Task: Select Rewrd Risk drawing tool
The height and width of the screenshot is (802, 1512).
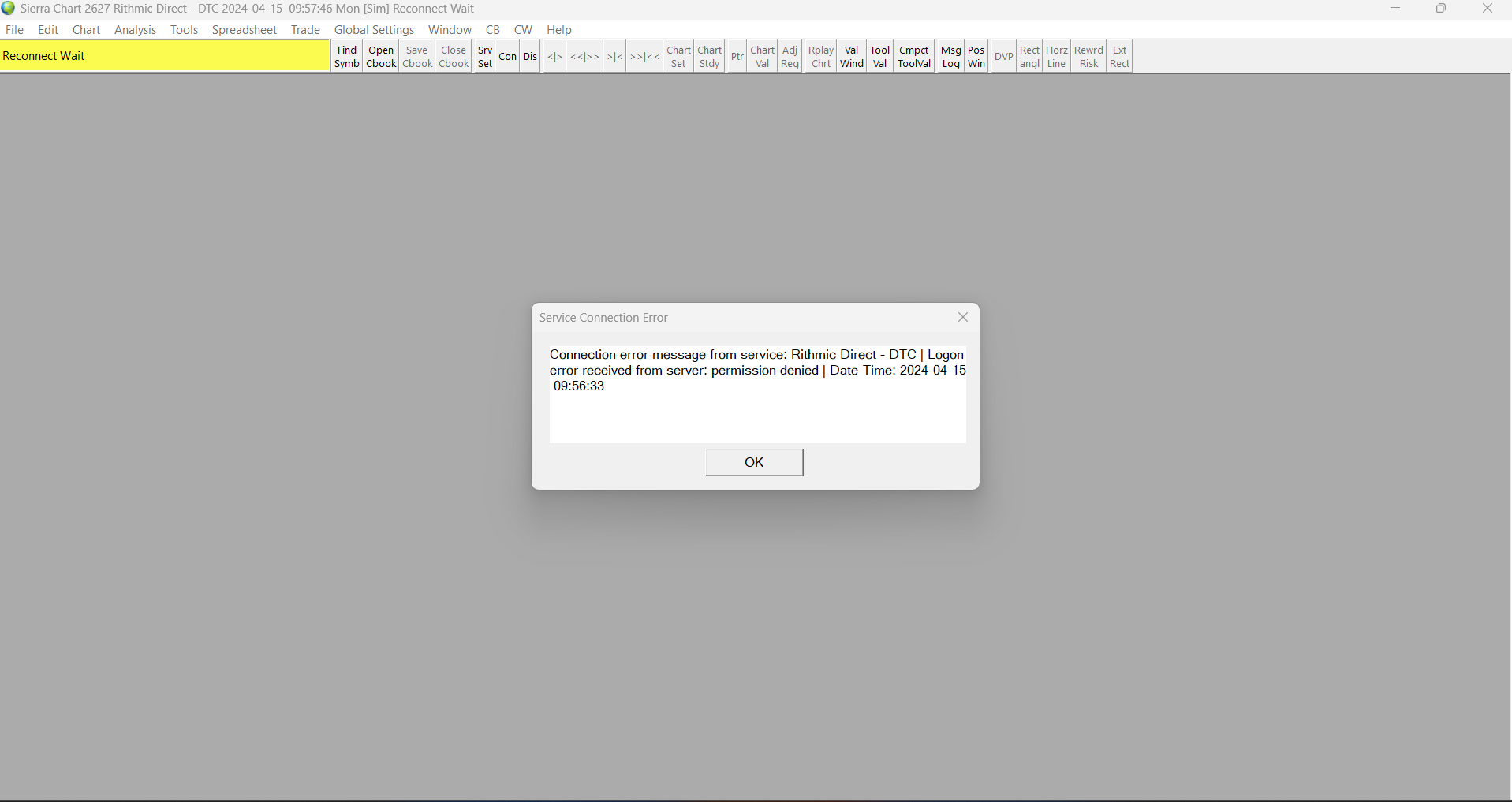Action: click(1089, 57)
